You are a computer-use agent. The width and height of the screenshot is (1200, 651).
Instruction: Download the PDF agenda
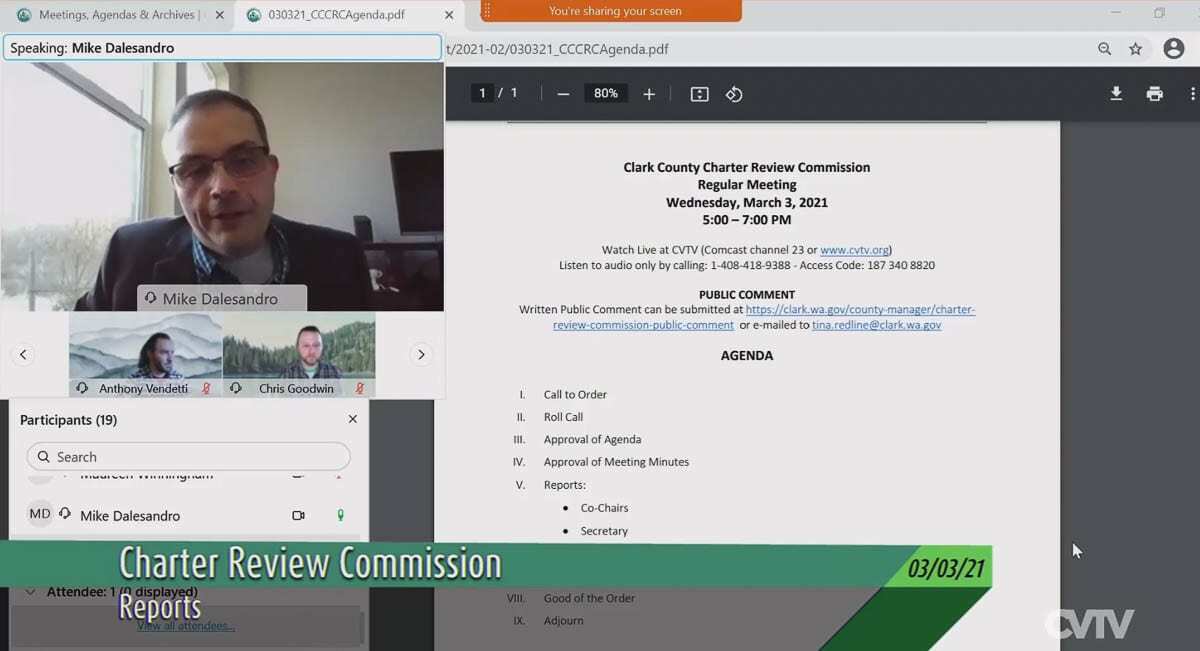click(x=1116, y=94)
